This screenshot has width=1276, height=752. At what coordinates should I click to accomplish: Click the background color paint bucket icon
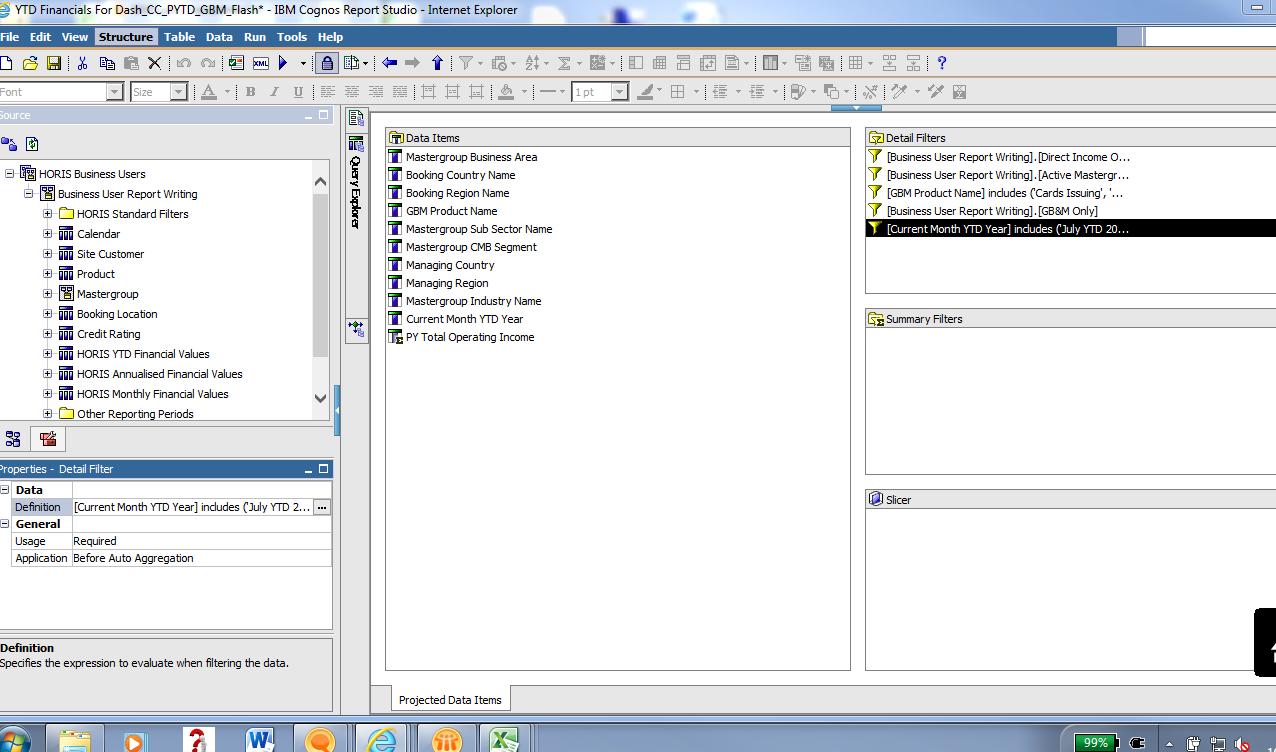click(x=506, y=92)
